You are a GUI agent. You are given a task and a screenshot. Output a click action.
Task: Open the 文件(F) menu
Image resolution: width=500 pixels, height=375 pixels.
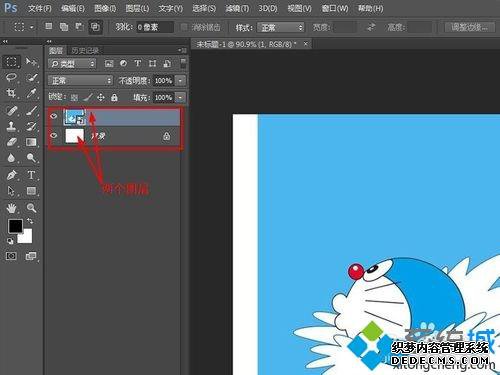pos(40,8)
